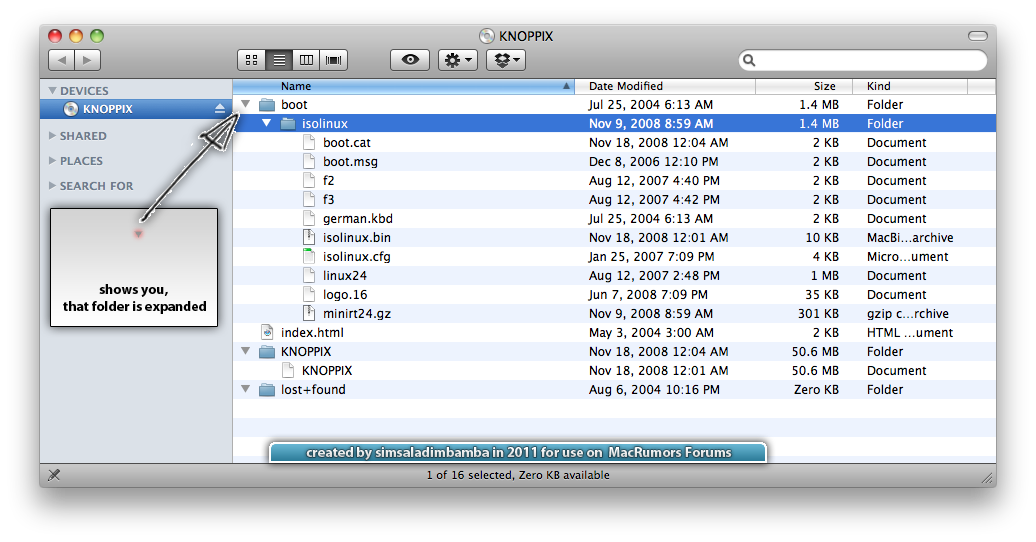
Task: Click the Spotlight search field
Action: tap(863, 60)
